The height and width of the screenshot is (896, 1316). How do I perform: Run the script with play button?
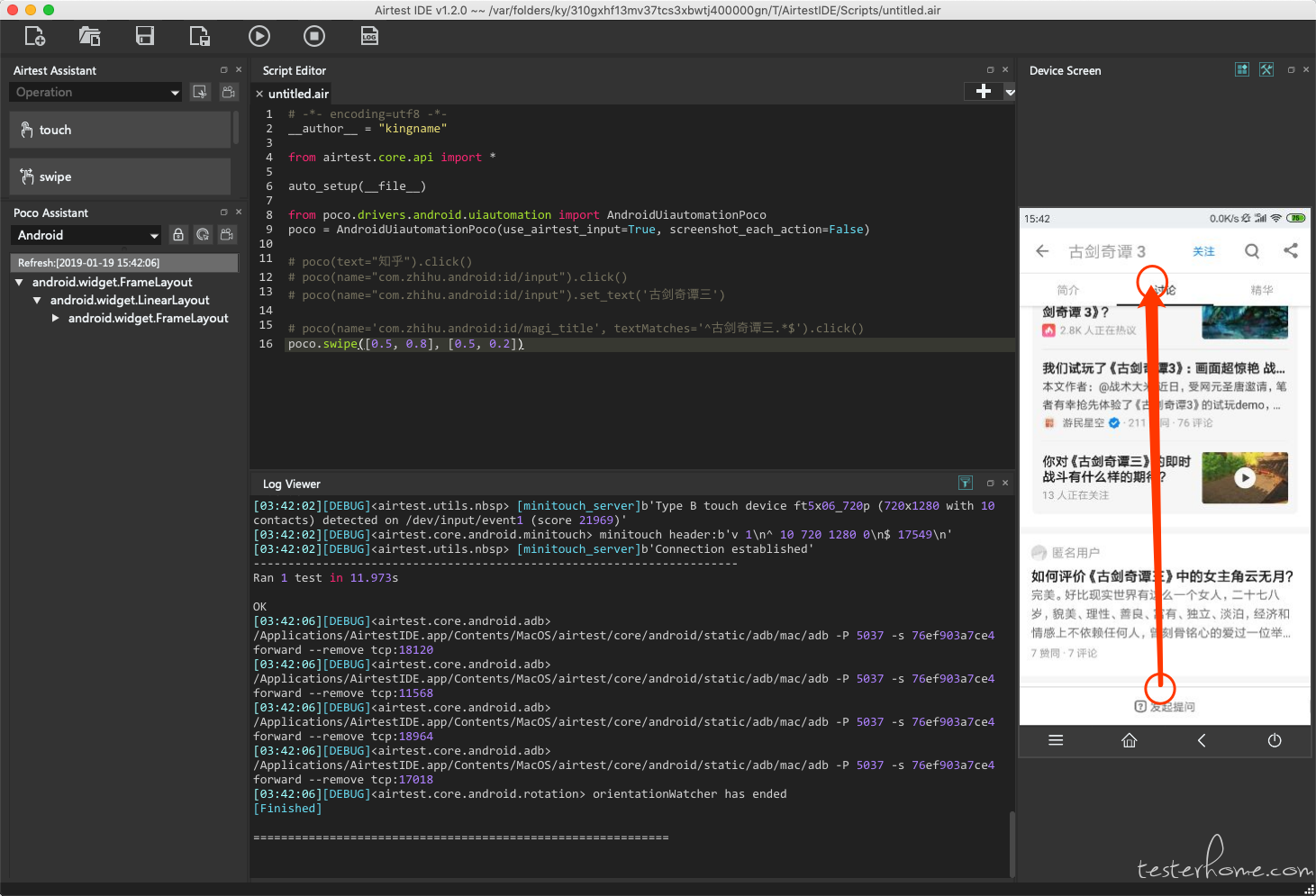(x=259, y=36)
